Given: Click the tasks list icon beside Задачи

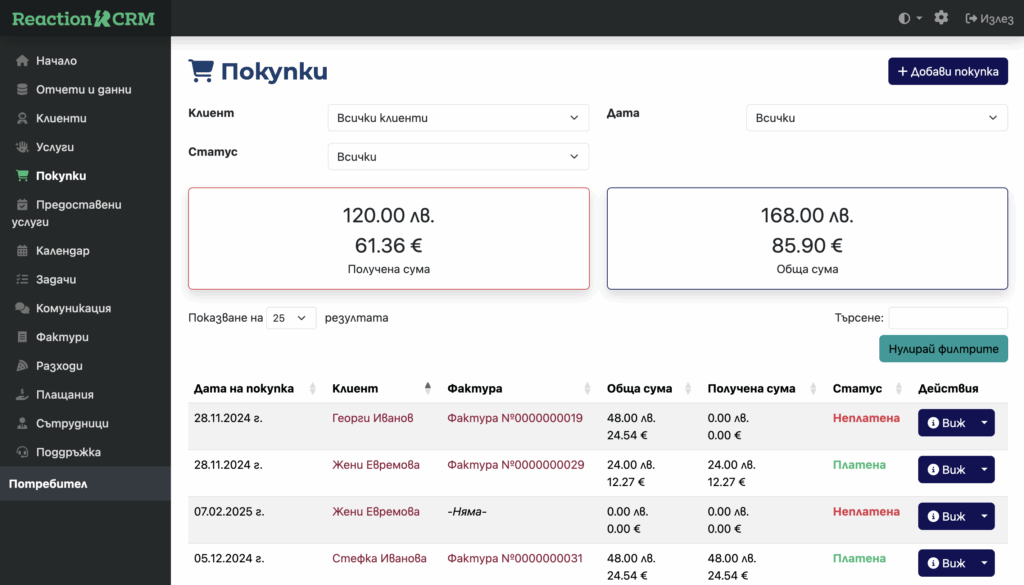Looking at the screenshot, I should pyautogui.click(x=22, y=280).
